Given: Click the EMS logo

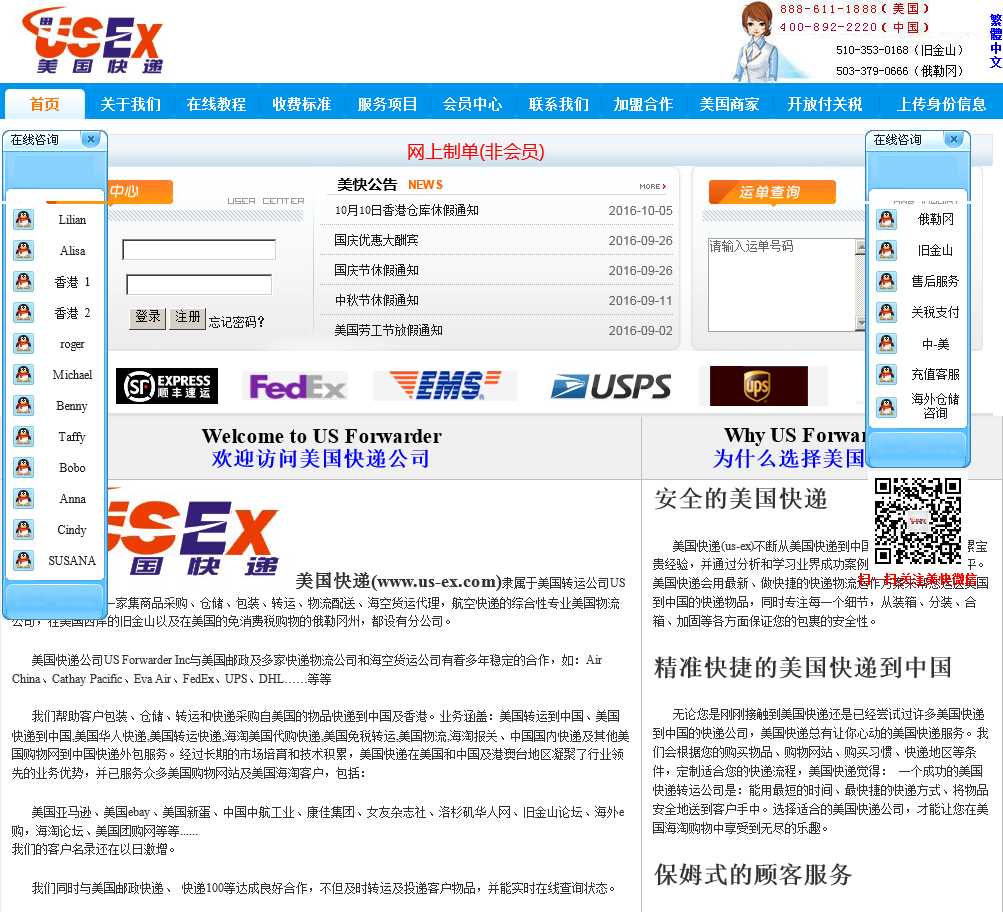Looking at the screenshot, I should click(x=445, y=386).
